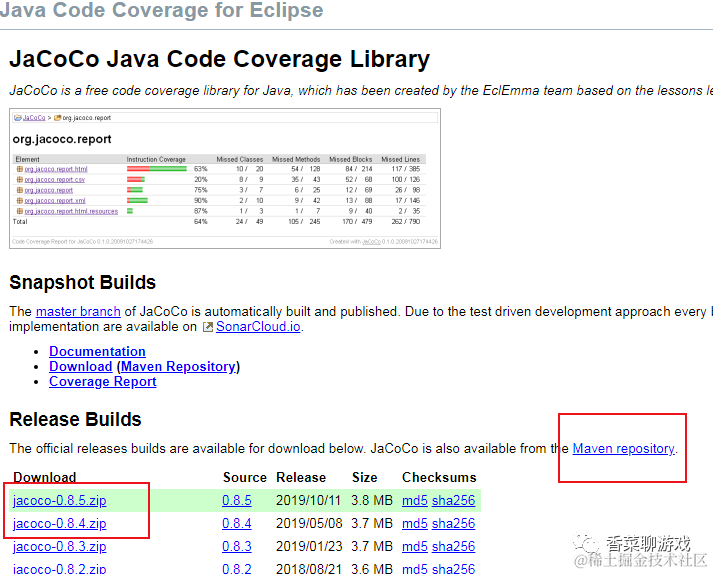This screenshot has width=713, height=574.
Task: Click the Checksums column header
Action: pyautogui.click(x=439, y=477)
